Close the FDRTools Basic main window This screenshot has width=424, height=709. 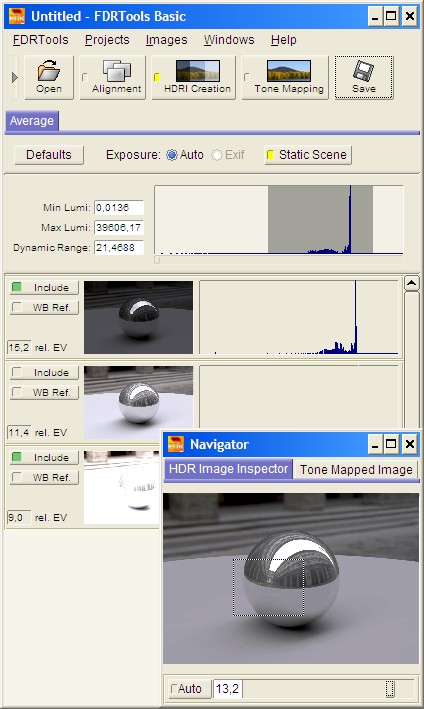click(410, 17)
